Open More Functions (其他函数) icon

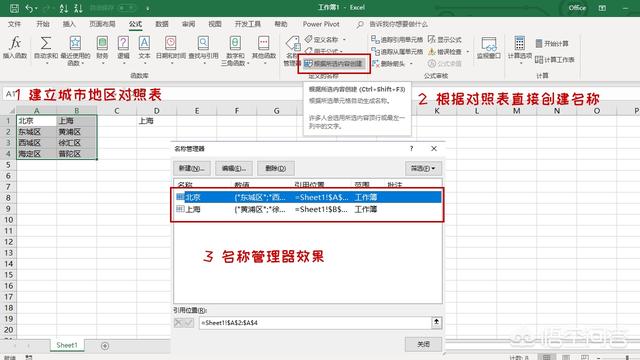[x=264, y=43]
